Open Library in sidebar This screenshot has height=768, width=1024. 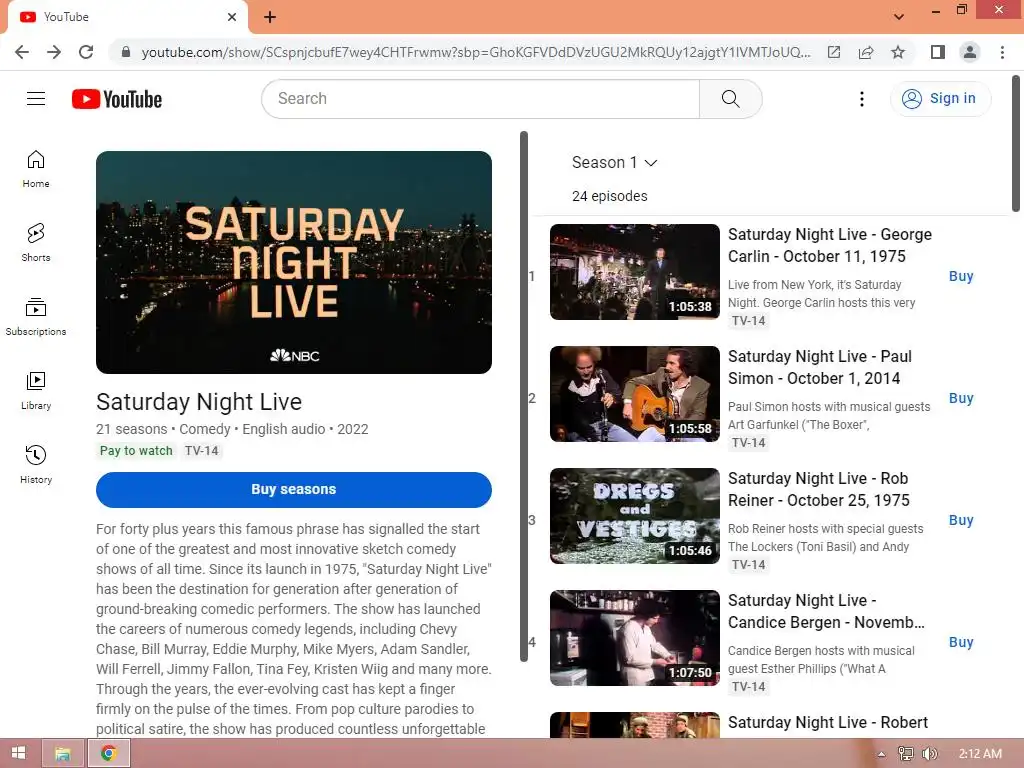click(x=36, y=391)
